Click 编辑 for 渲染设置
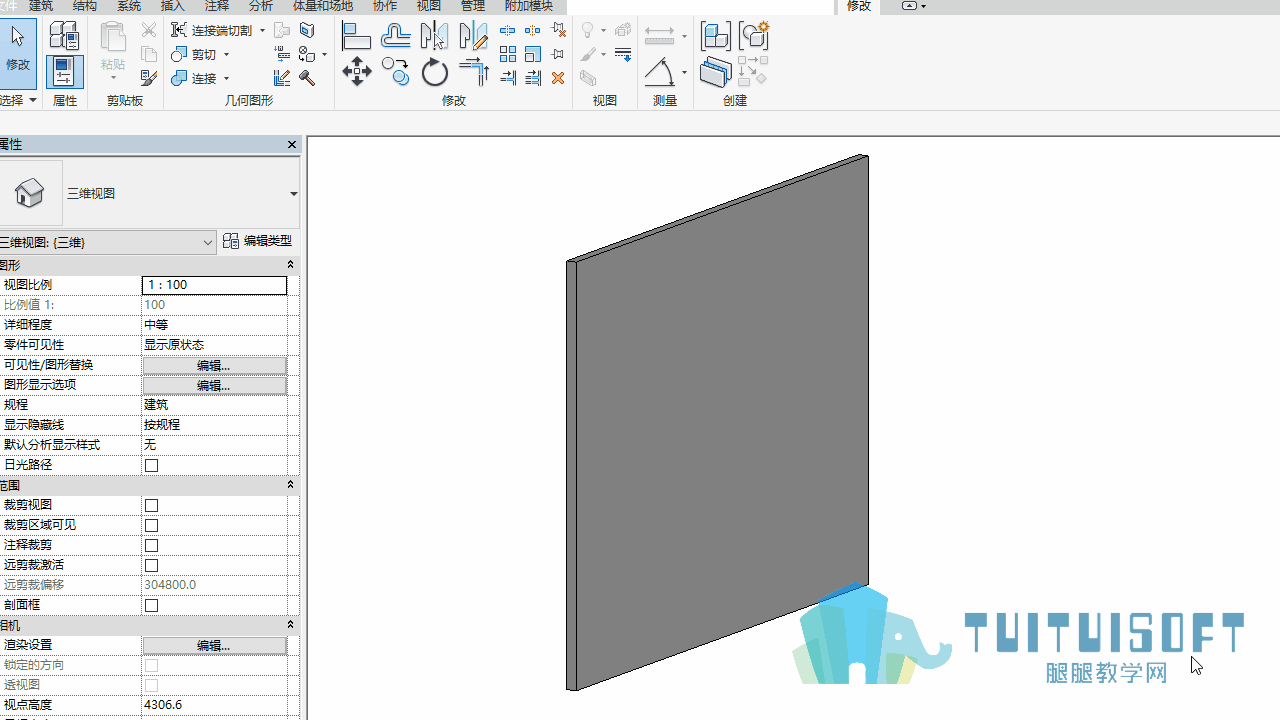1280x720 pixels. (214, 645)
